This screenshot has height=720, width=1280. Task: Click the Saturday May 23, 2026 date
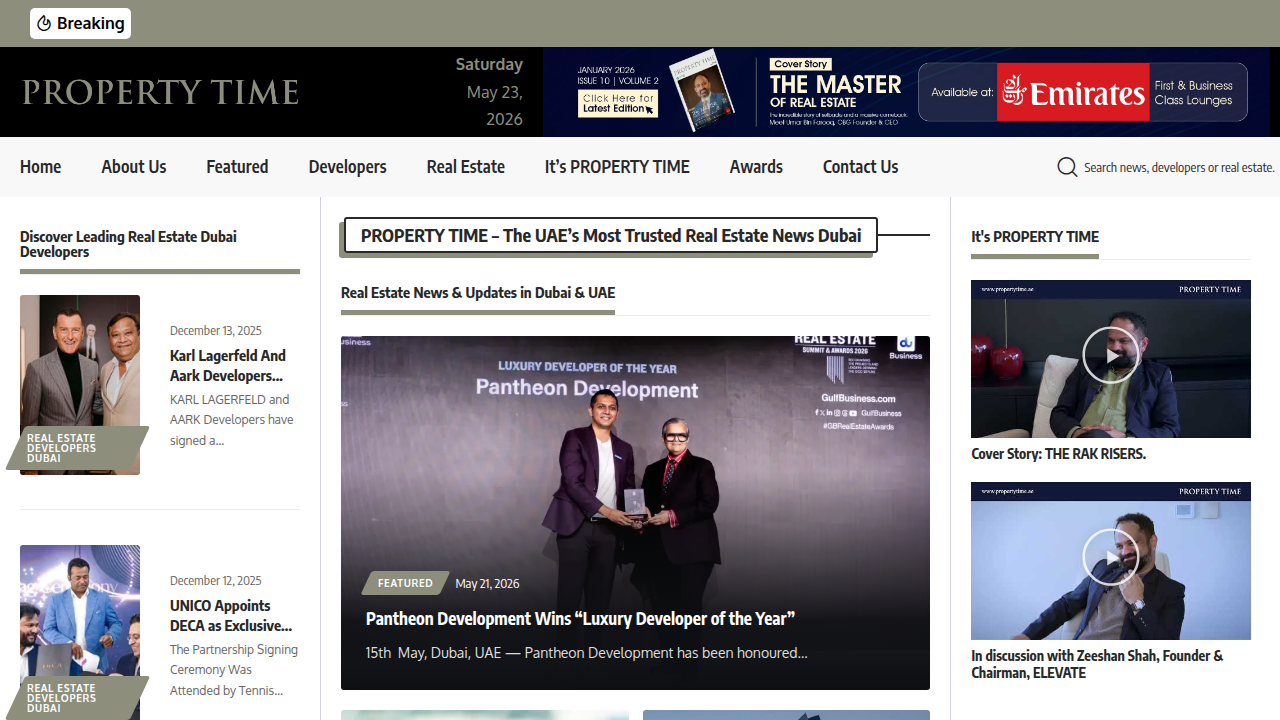[489, 92]
